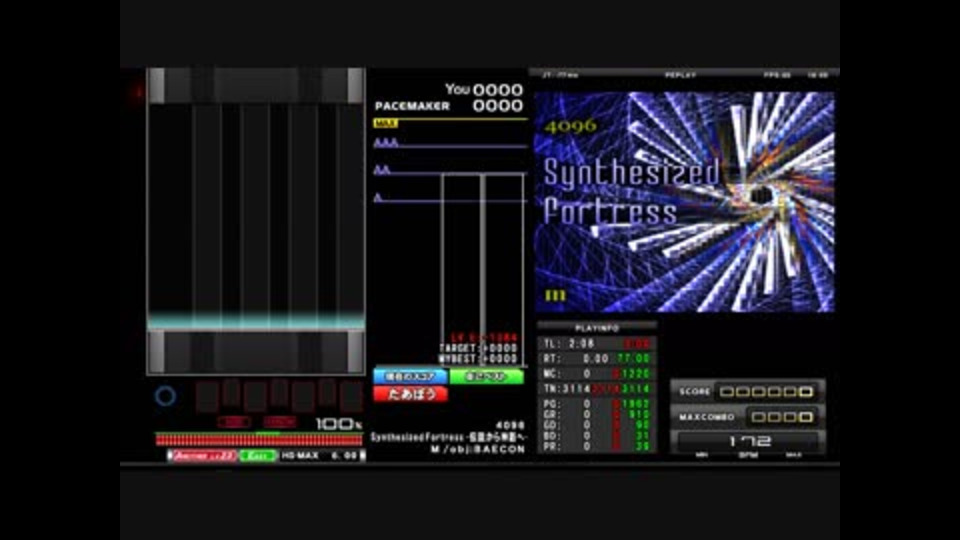Click the obj:BAECON artist credit line
This screenshot has width=960, height=540.
pos(478,449)
